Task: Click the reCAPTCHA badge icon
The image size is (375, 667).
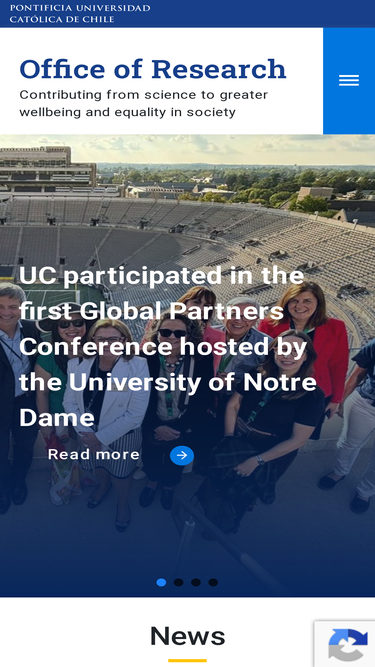Action: click(x=348, y=644)
